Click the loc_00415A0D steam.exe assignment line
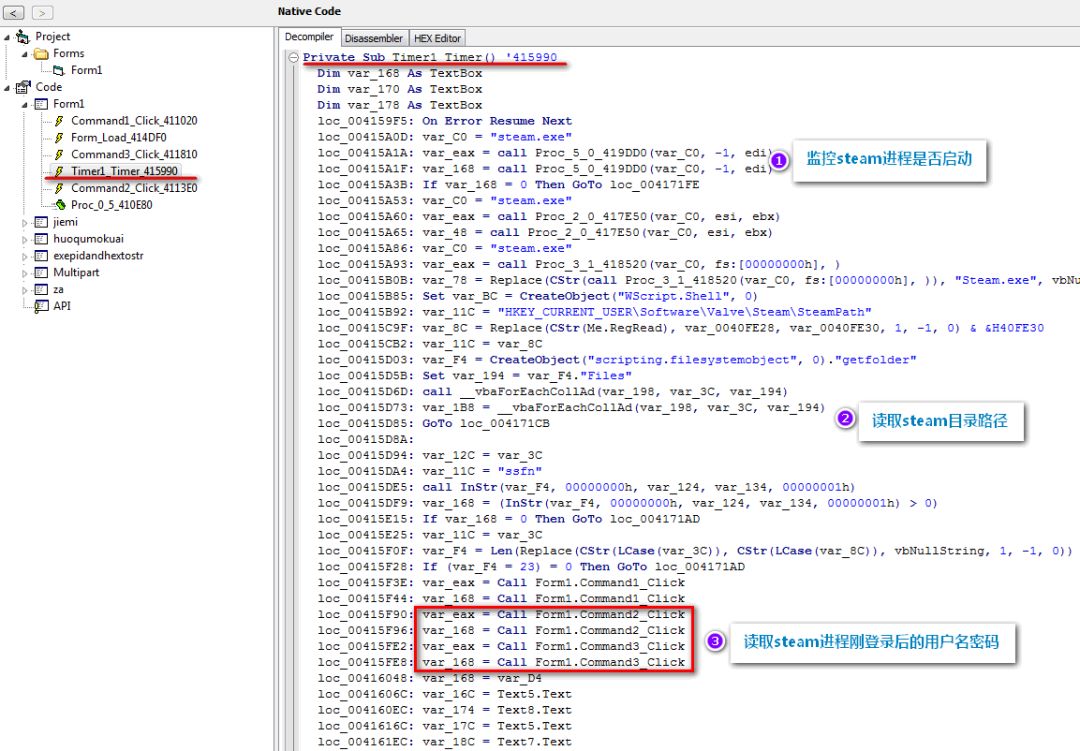Viewport: 1080px width, 751px height. [x=445, y=136]
